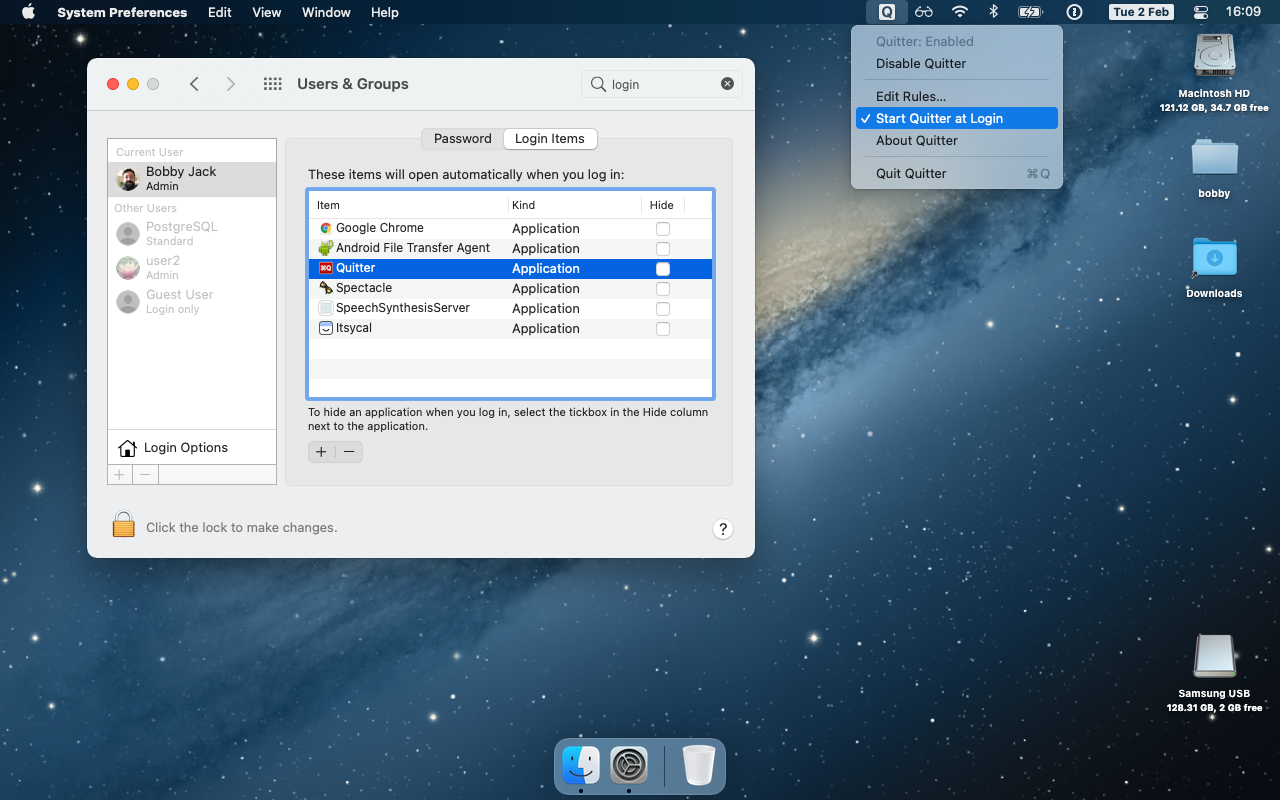Tick the Hide checkbox for Google Chrome

point(662,228)
